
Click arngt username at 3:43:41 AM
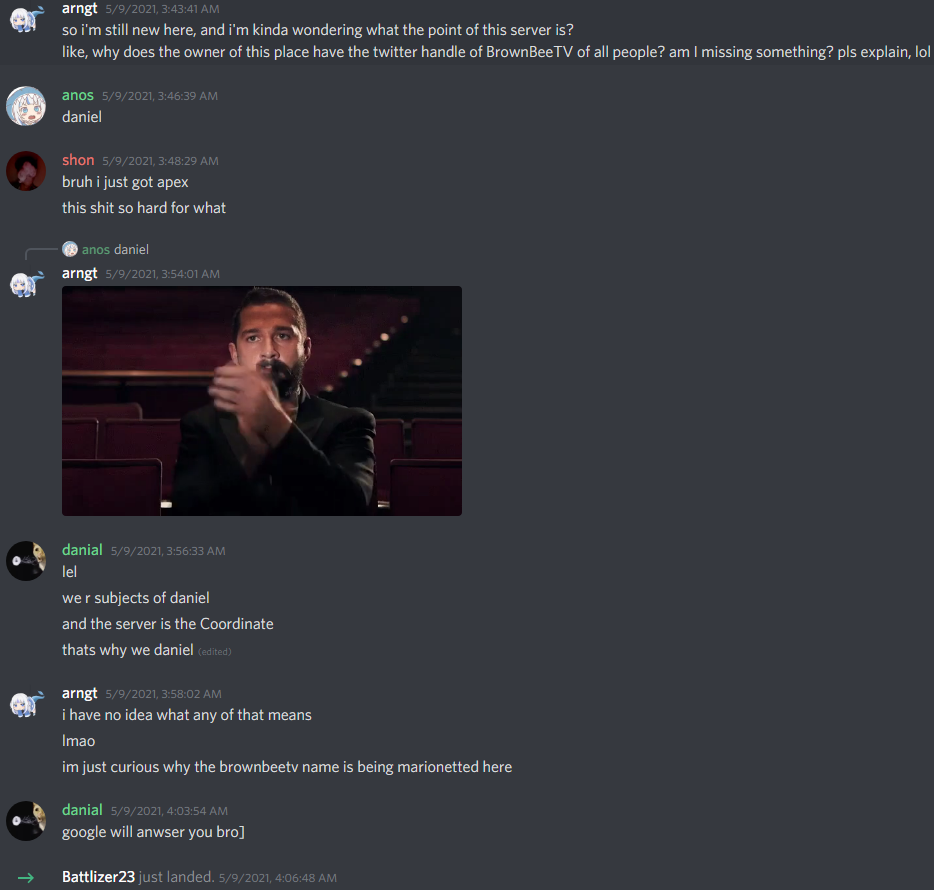coord(80,9)
